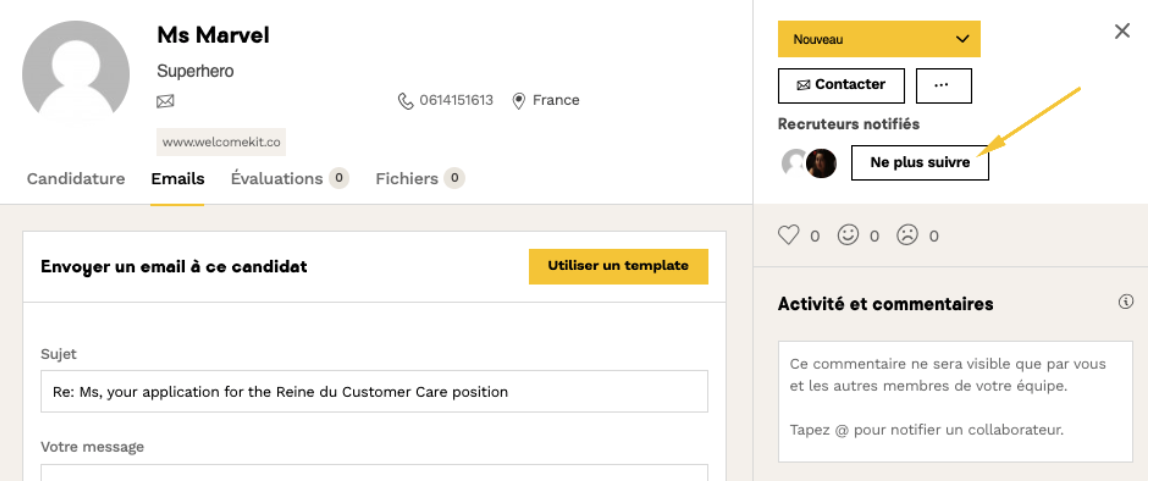
Task: Close the candidate panel with the X
Action: pyautogui.click(x=1122, y=31)
